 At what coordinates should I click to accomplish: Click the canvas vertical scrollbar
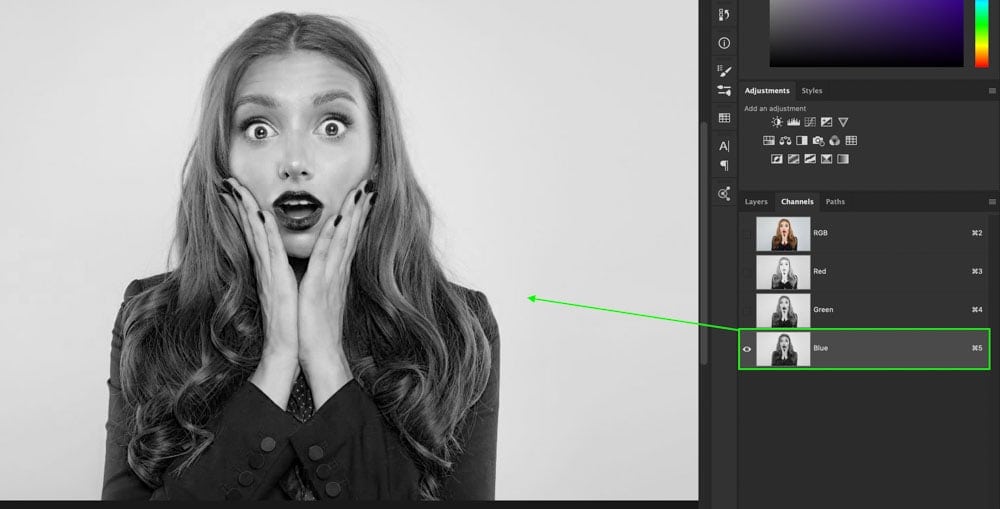704,242
